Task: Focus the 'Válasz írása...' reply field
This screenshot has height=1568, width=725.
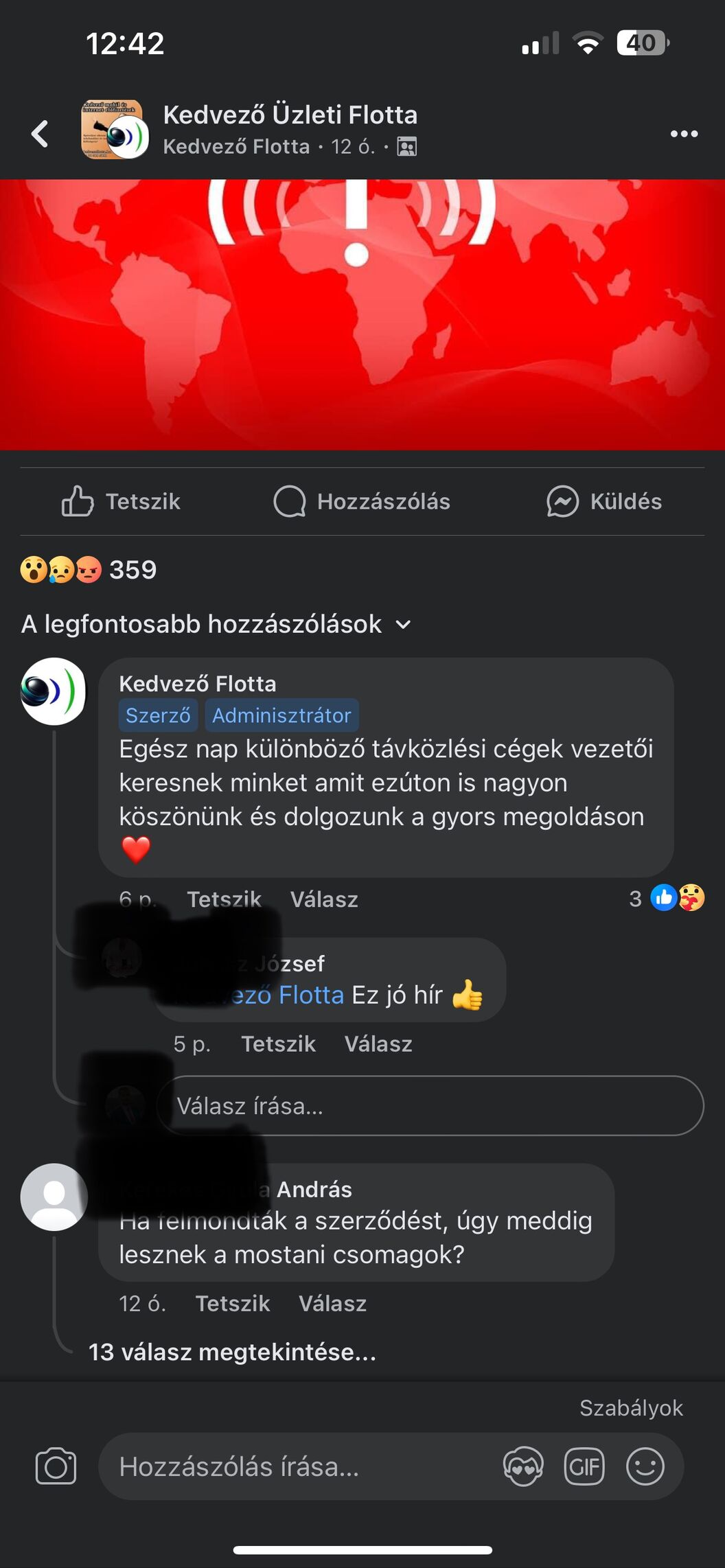Action: point(430,1105)
